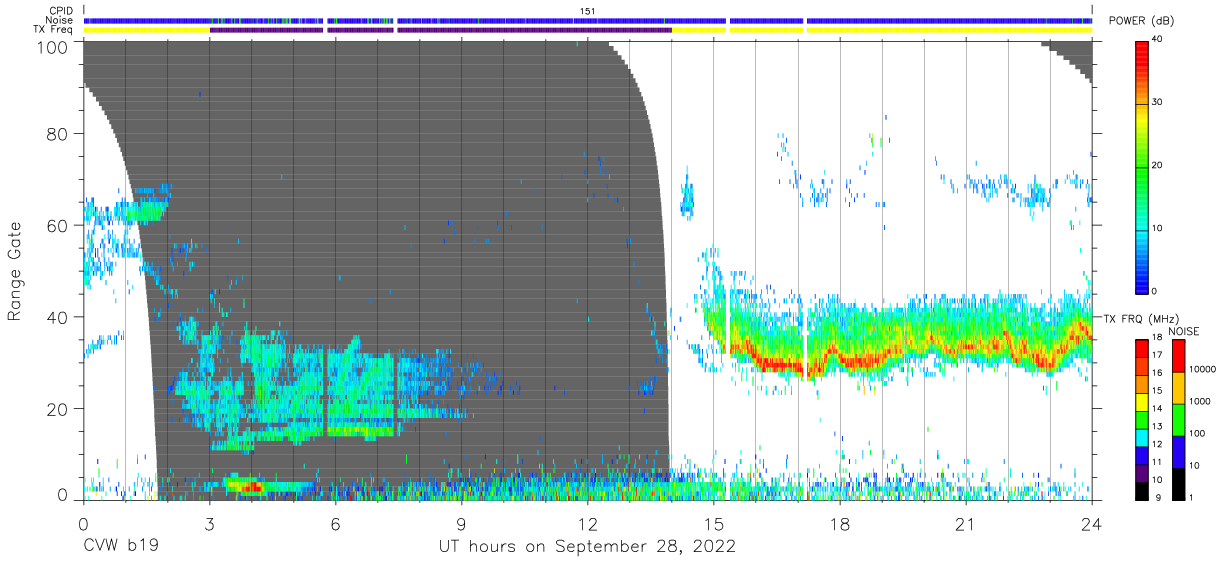Click the 18 tick on UT hours axis
1228x567 pixels.
pos(840,524)
